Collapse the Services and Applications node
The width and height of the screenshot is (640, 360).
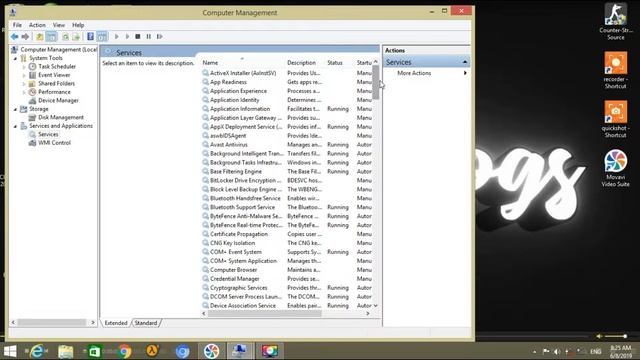coord(16,126)
